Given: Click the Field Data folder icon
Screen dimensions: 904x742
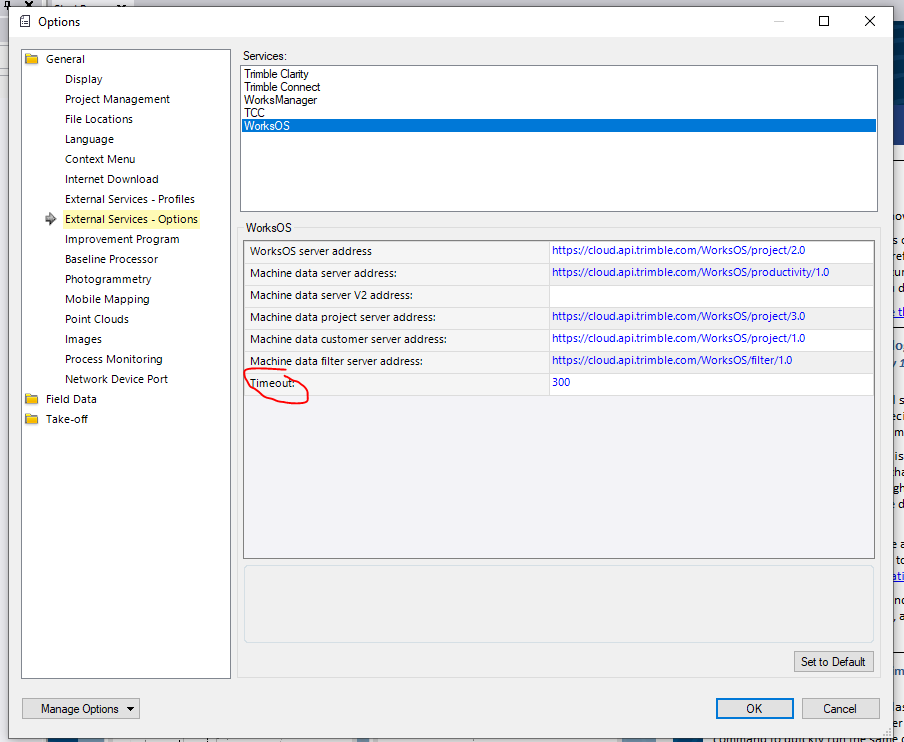Looking at the screenshot, I should click(x=32, y=399).
